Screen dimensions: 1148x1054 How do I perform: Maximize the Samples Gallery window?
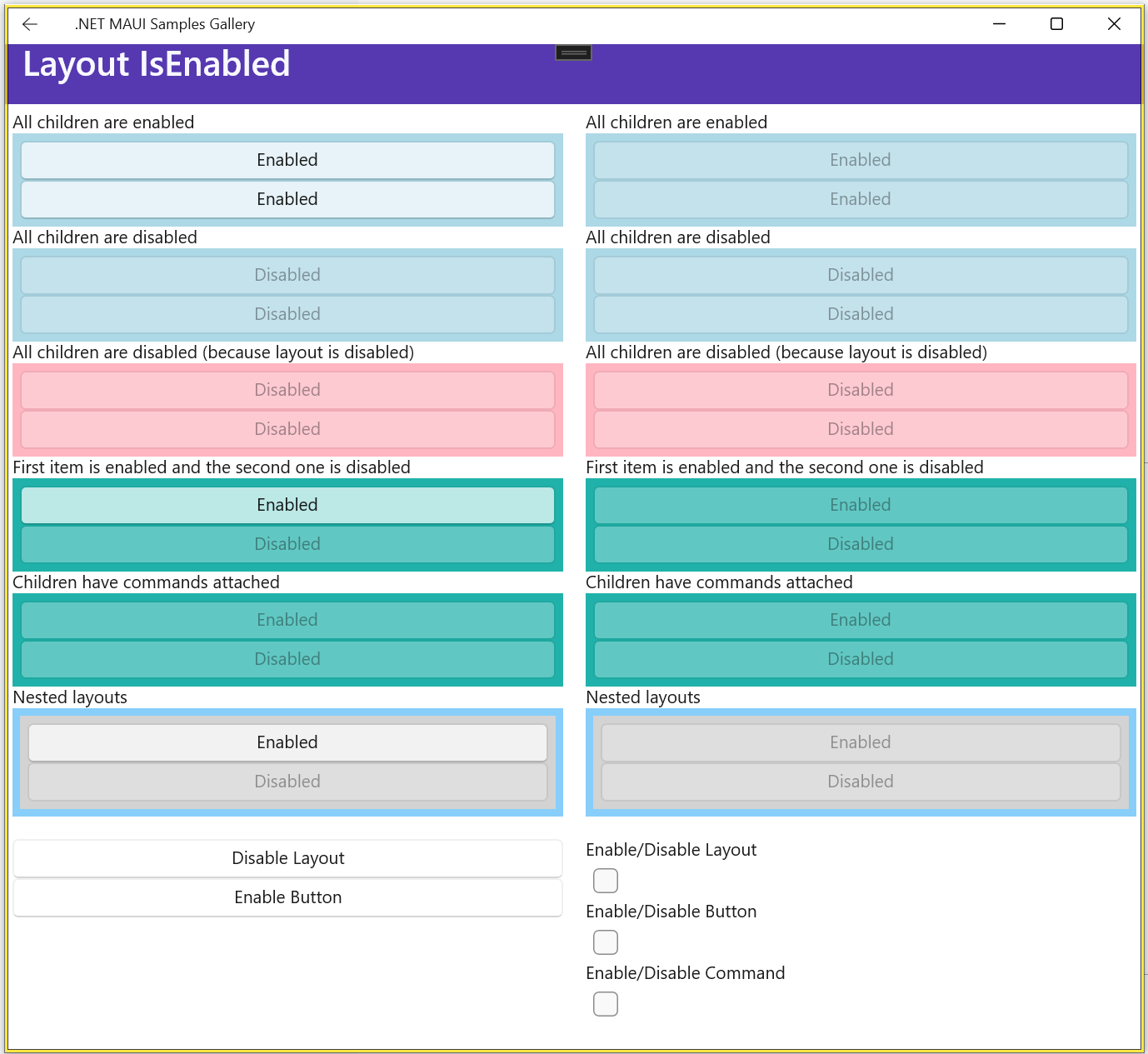[1056, 24]
